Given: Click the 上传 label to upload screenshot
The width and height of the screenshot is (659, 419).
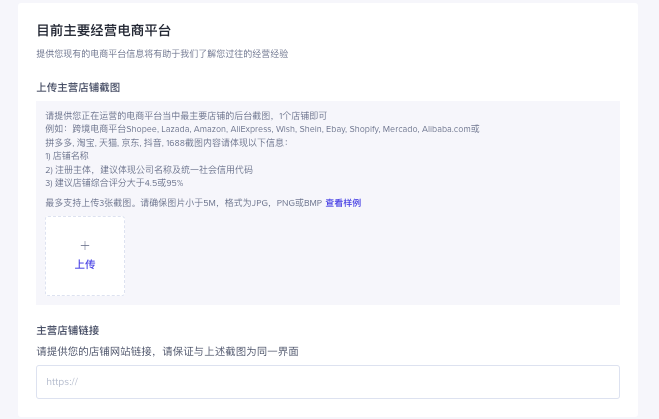Looking at the screenshot, I should (85, 265).
